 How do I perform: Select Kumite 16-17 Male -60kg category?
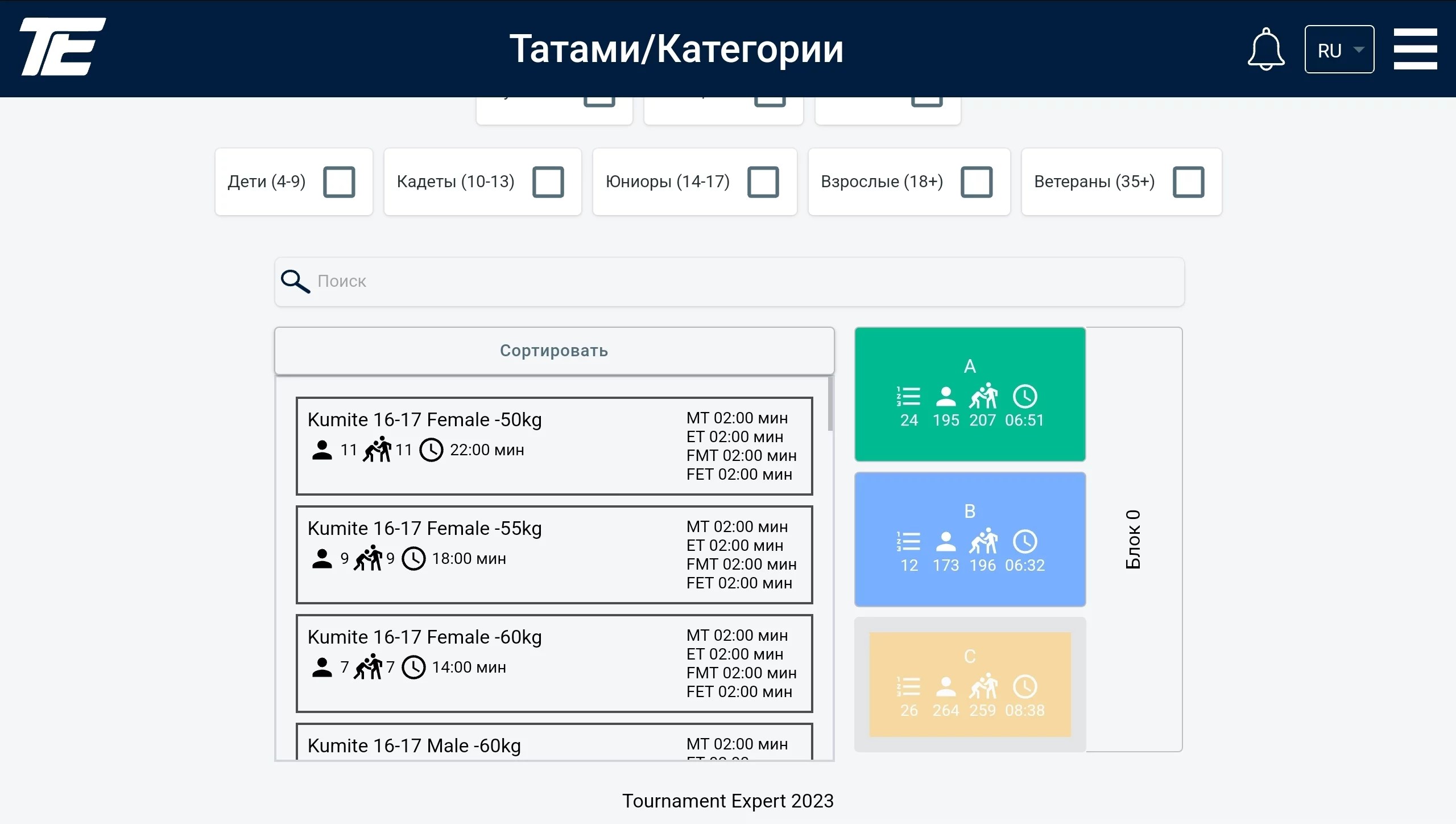[x=554, y=742]
